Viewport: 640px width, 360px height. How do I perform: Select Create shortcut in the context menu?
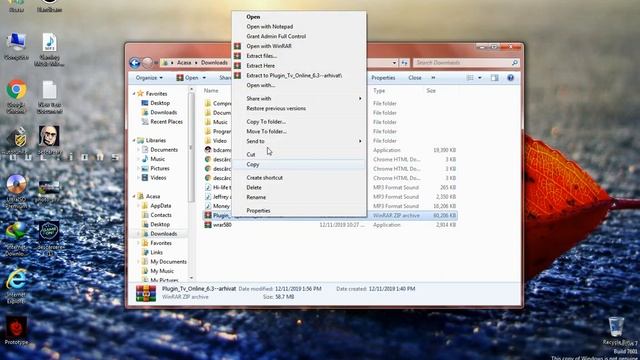pos(299,178)
